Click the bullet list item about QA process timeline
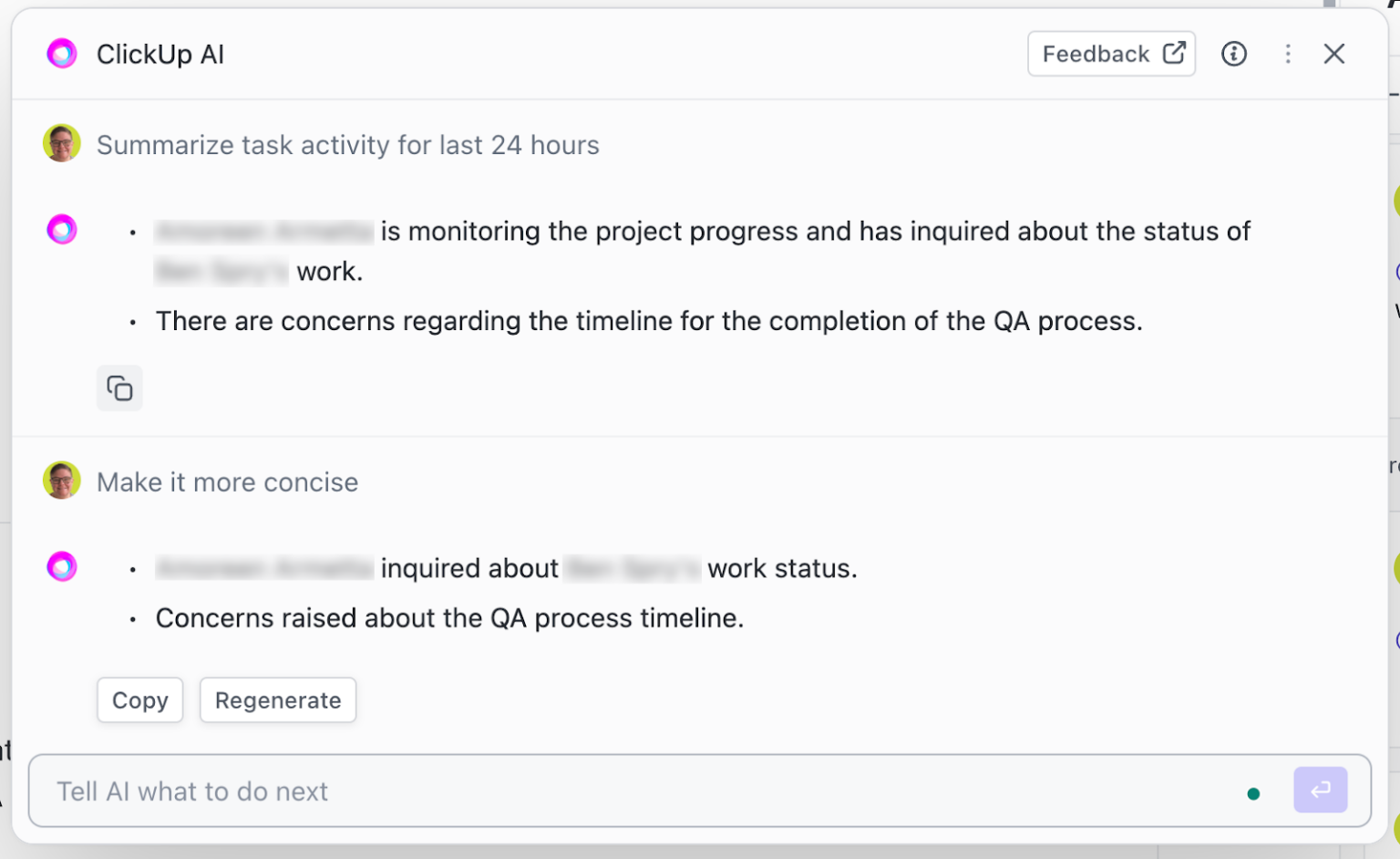Screen dimensions: 1400x859 (x=449, y=617)
